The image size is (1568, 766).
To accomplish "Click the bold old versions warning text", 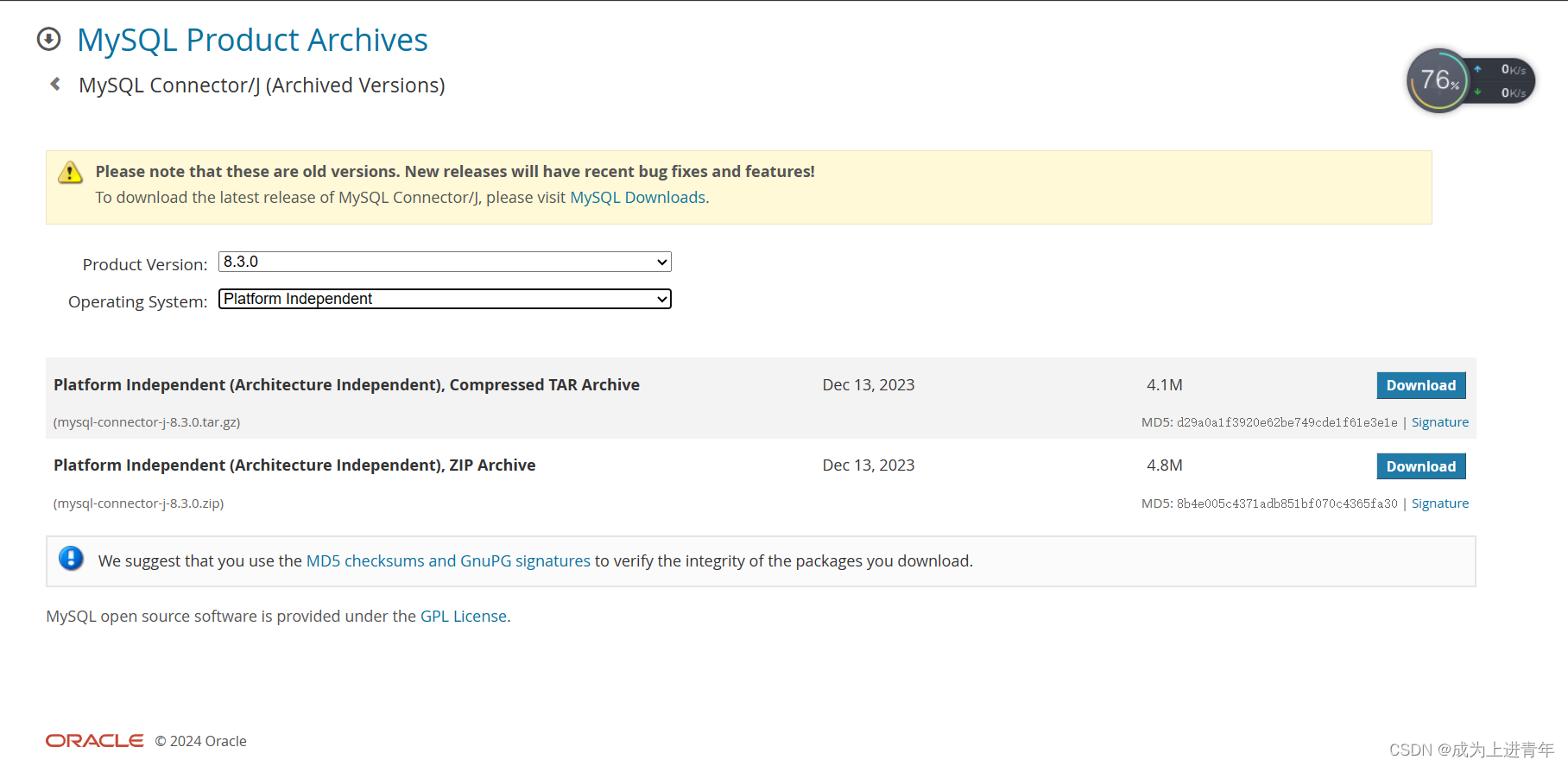I will click(x=455, y=172).
